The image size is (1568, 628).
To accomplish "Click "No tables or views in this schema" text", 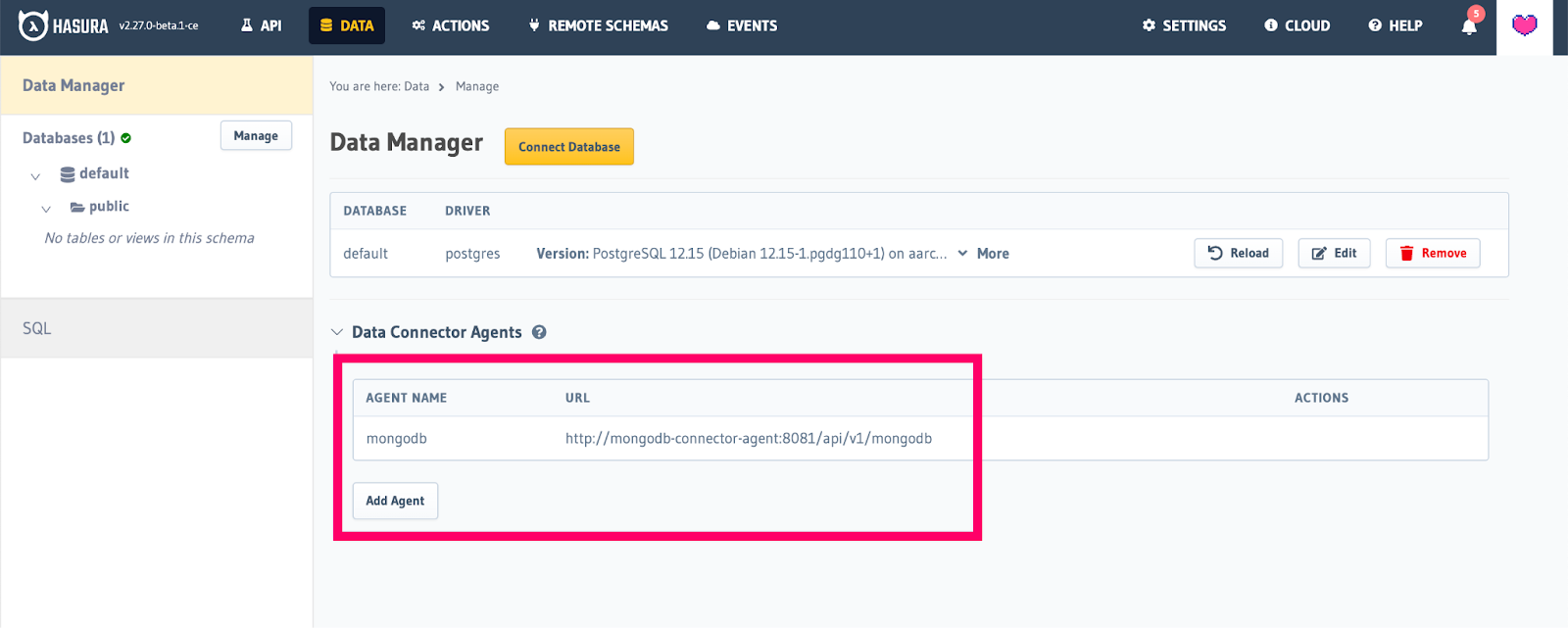I will 149,238.
